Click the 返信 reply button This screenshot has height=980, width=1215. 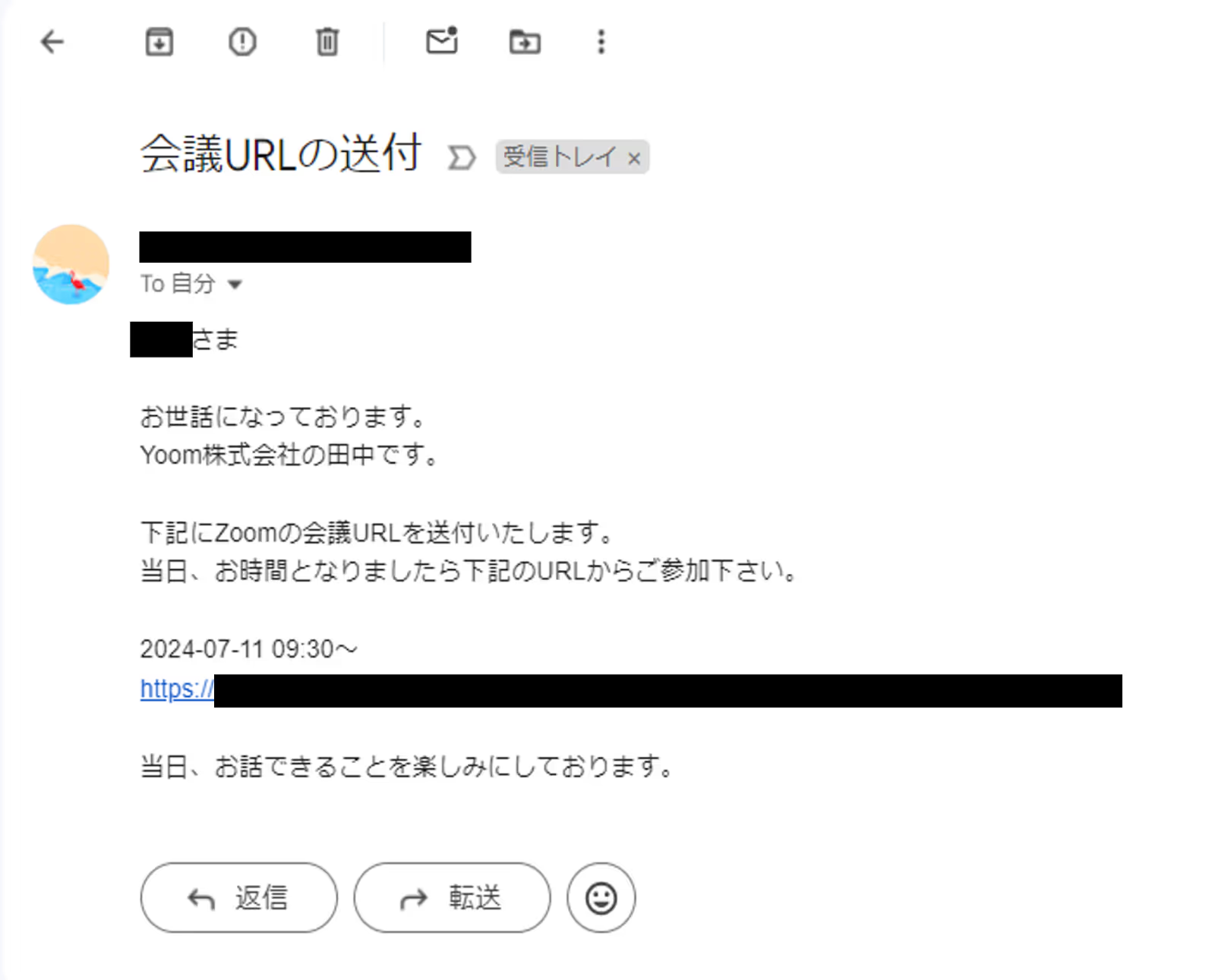238,898
